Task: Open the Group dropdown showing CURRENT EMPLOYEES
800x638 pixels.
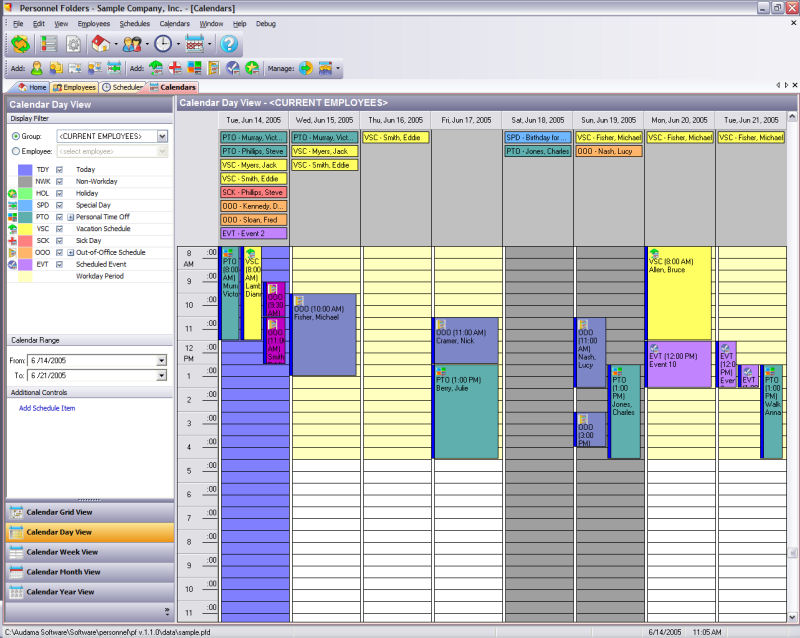Action: click(x=162, y=135)
